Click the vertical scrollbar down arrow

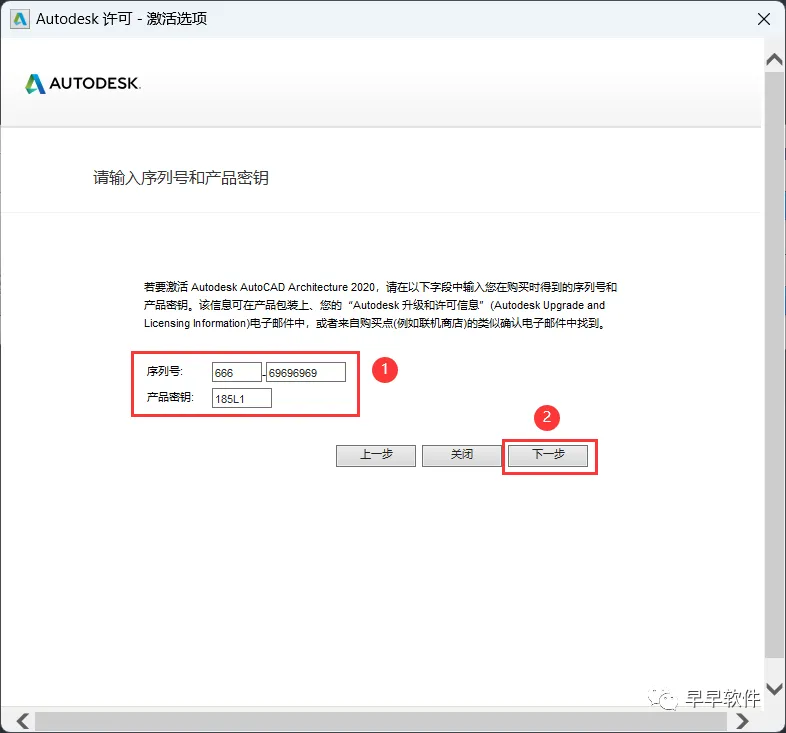click(774, 689)
